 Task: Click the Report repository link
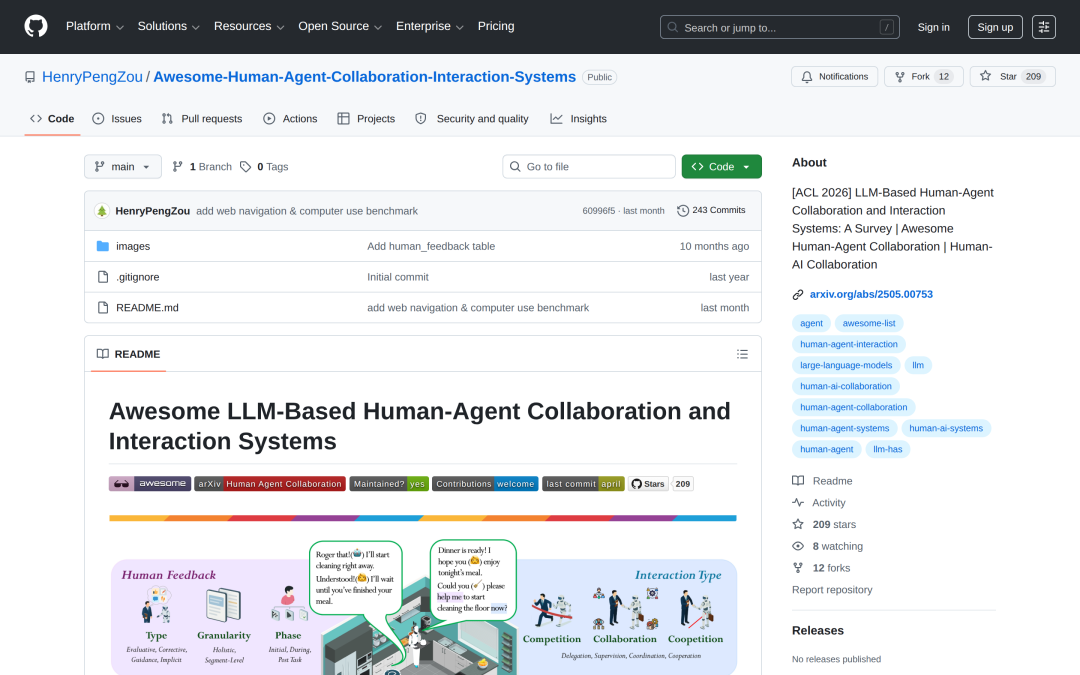point(832,590)
